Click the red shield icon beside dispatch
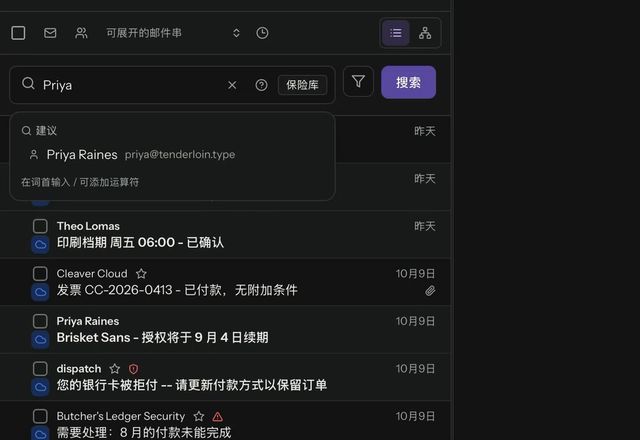This screenshot has width=640, height=440. 133,369
